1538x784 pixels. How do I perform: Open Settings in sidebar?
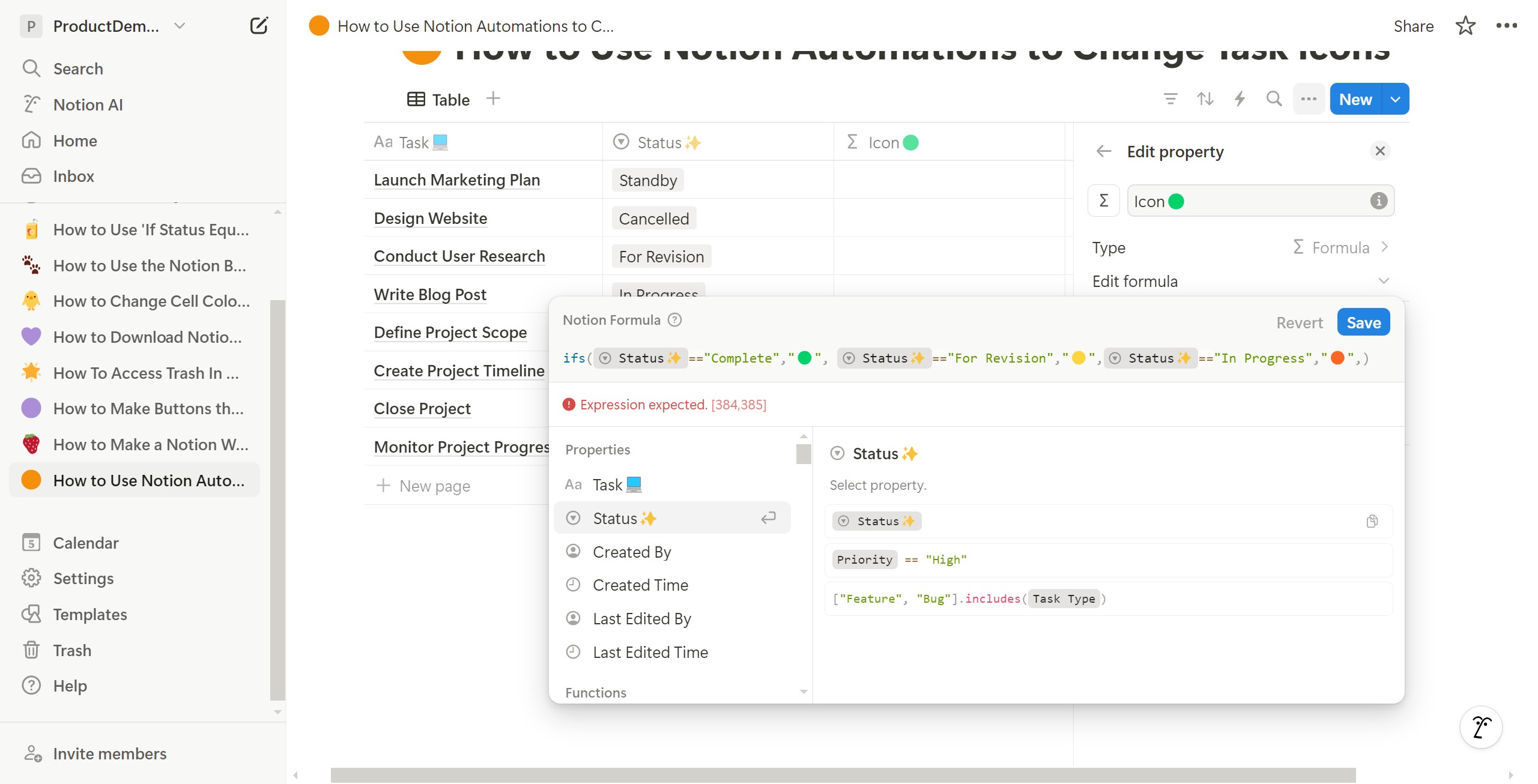(x=83, y=578)
